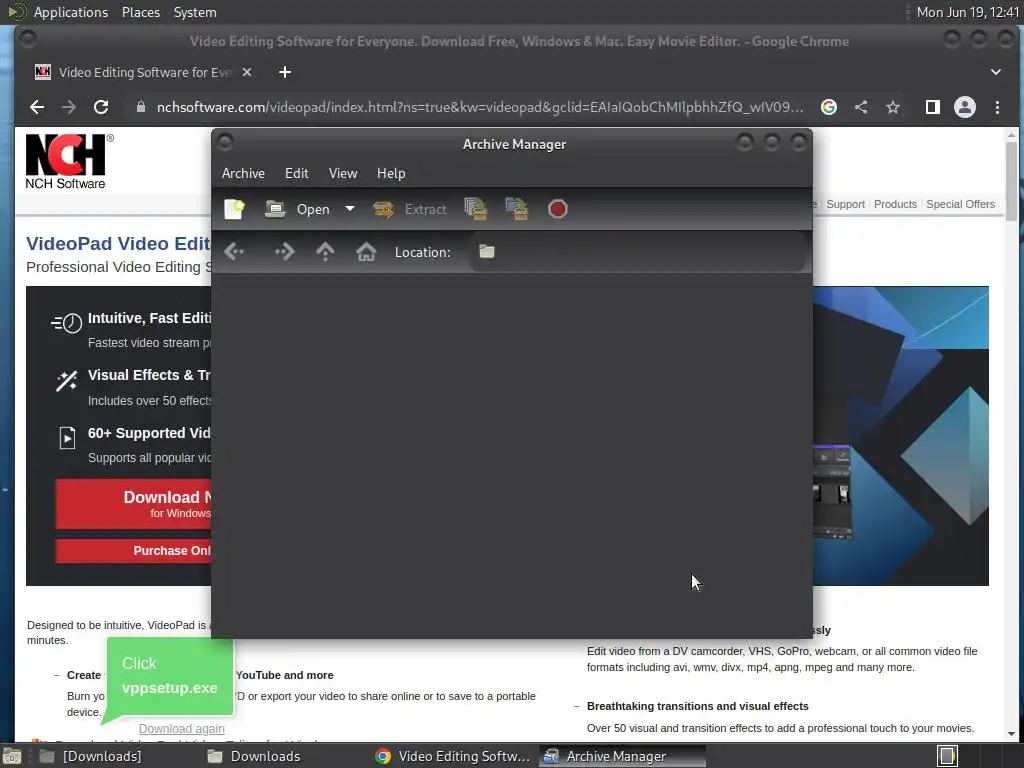Image resolution: width=1024 pixels, height=768 pixels.
Task: Switch to Video Editing Softw... taskbar item
Action: pyautogui.click(x=454, y=756)
